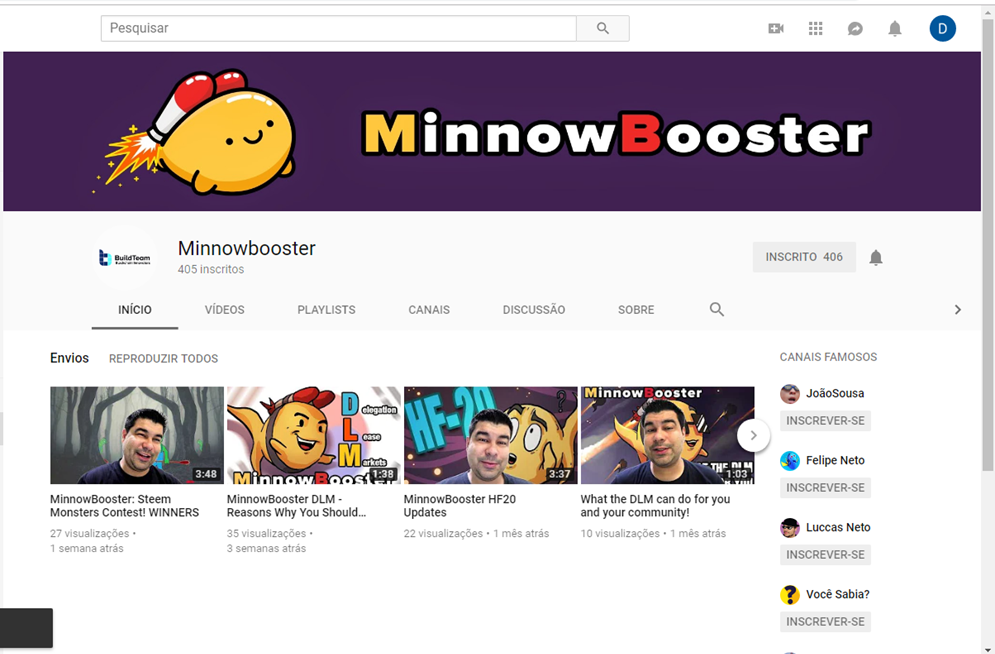Click the Envios section heading
995x654 pixels.
pos(69,358)
